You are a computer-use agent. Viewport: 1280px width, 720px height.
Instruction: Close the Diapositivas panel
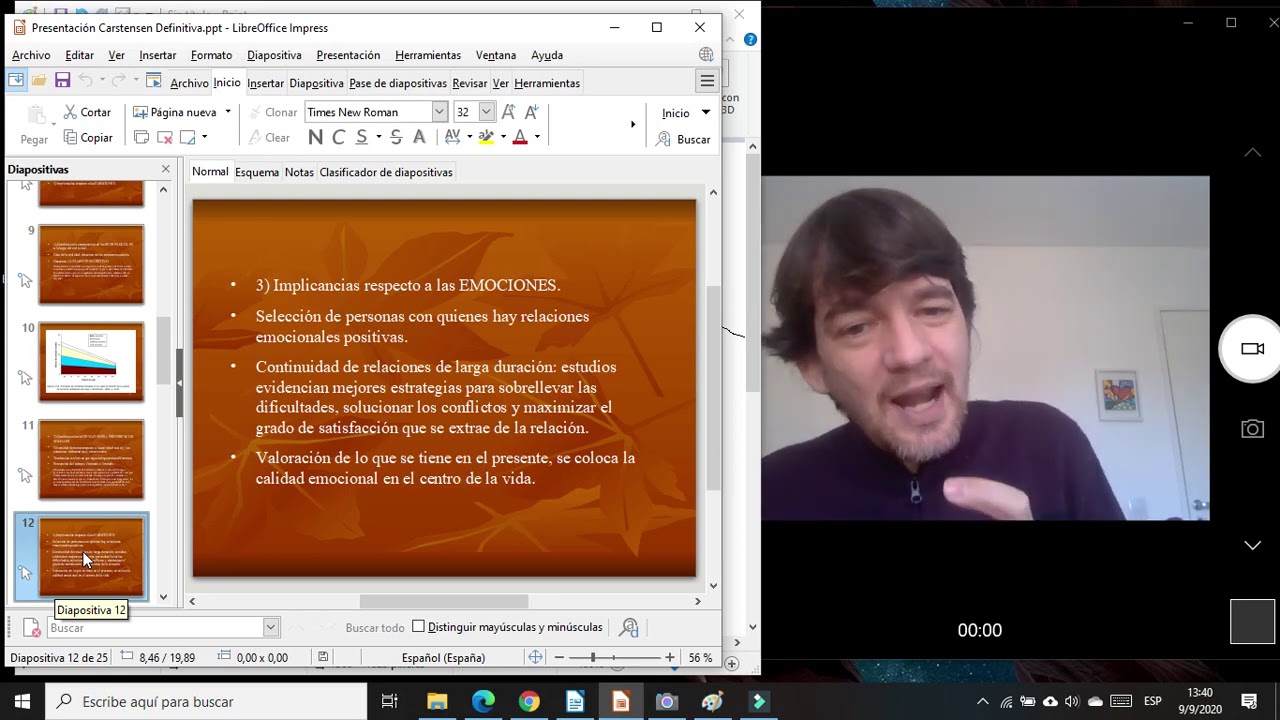coord(166,169)
